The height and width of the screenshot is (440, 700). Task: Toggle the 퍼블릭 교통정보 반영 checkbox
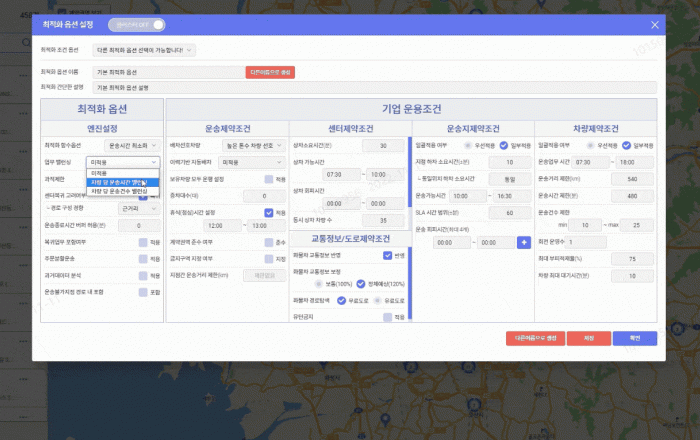coord(387,255)
